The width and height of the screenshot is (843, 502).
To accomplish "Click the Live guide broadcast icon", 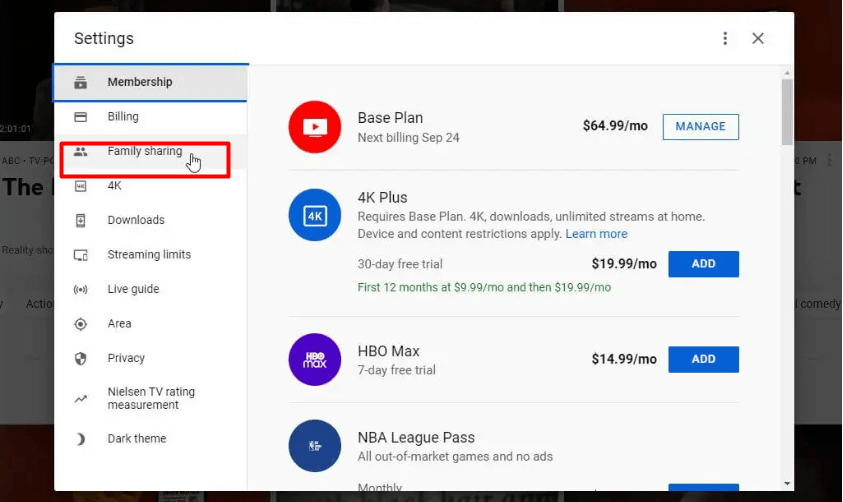I will (x=81, y=289).
